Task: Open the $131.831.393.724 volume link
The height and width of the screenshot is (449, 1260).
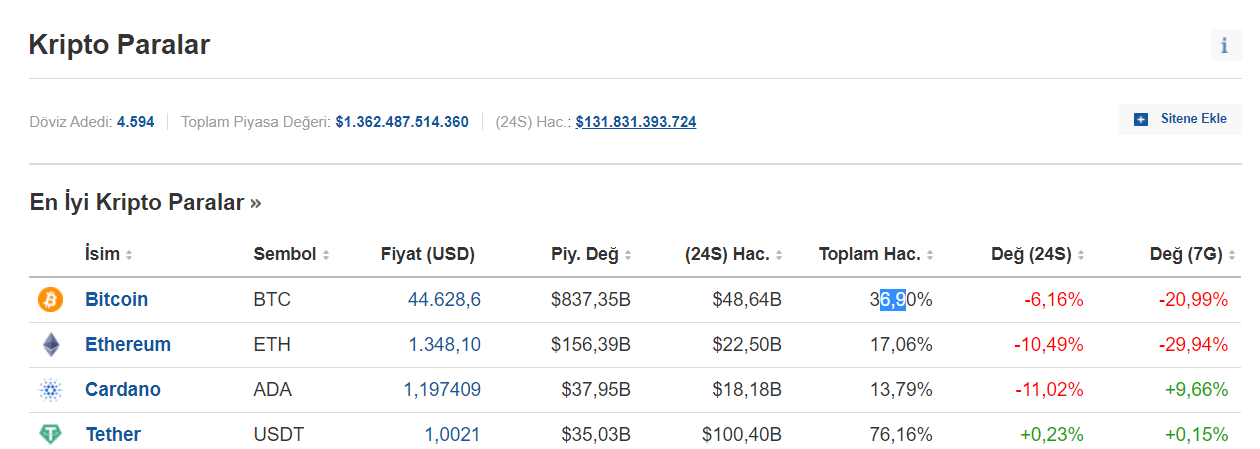Action: point(636,122)
